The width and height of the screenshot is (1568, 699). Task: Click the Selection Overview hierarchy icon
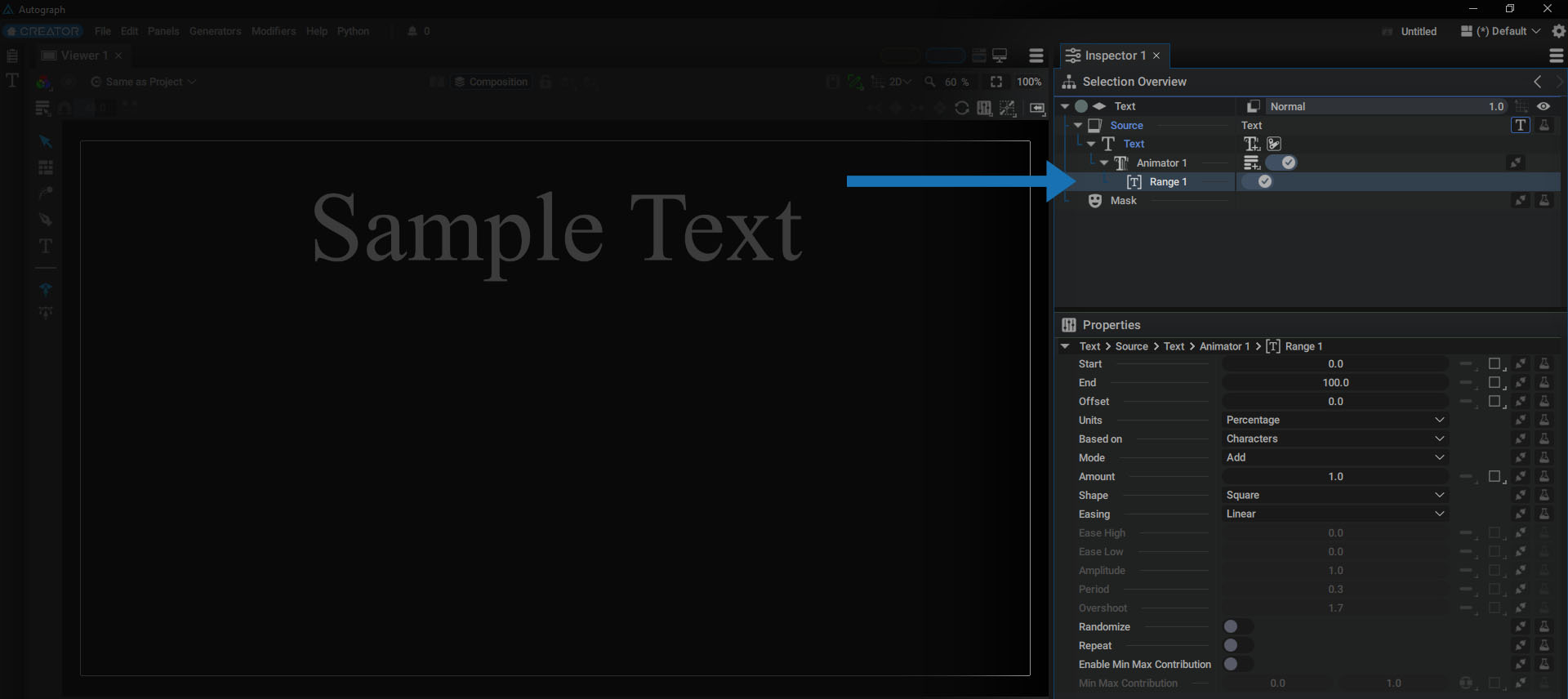click(x=1069, y=82)
